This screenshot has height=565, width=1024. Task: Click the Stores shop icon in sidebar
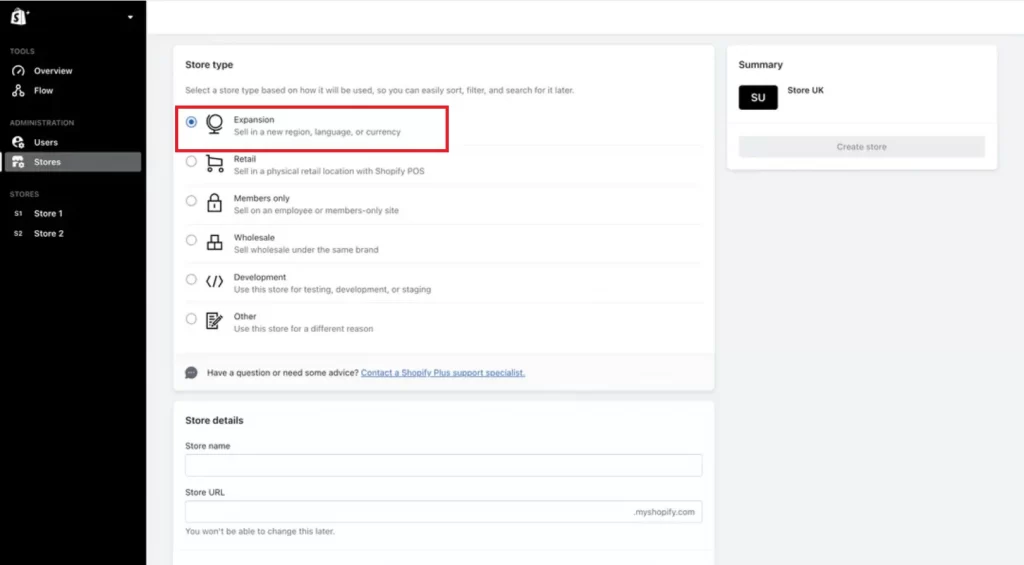point(18,162)
